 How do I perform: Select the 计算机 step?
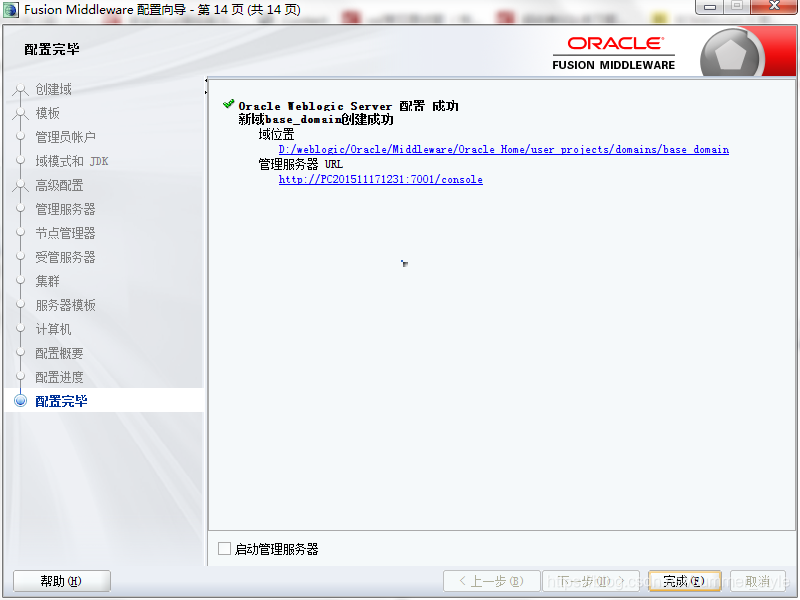click(53, 329)
